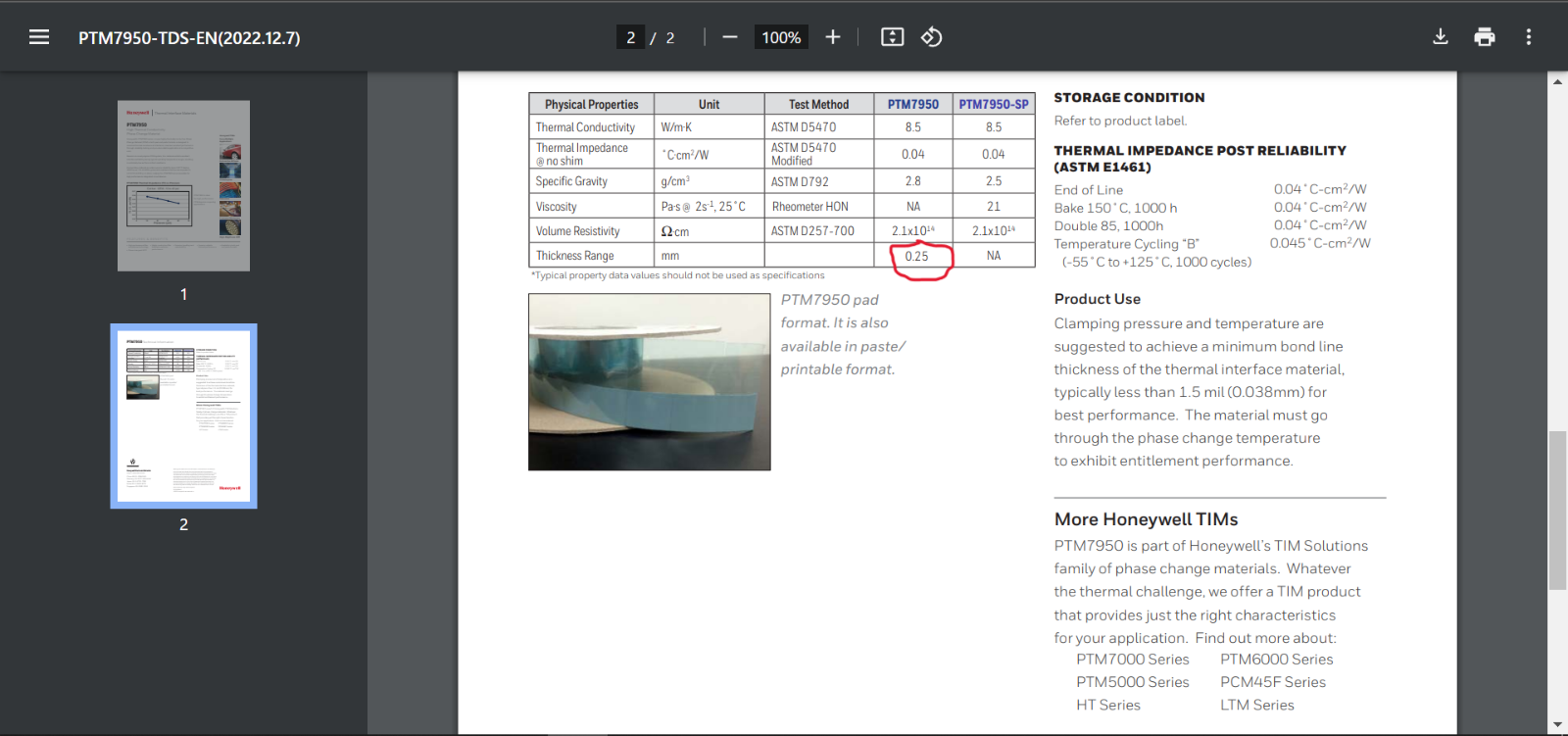Click the 0.045°C-cm²/W value

pos(1320,243)
